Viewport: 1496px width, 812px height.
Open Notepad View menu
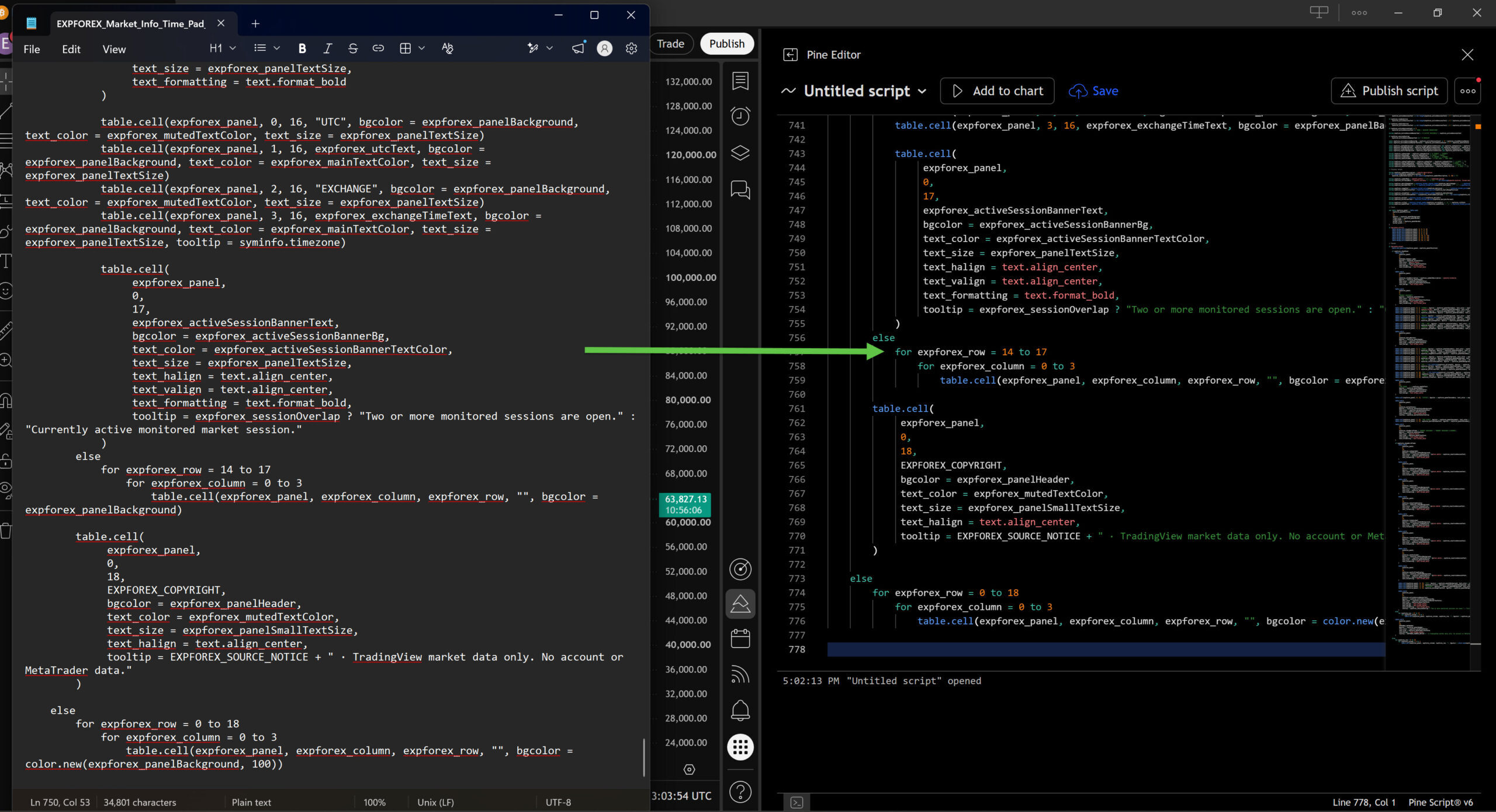(114, 49)
